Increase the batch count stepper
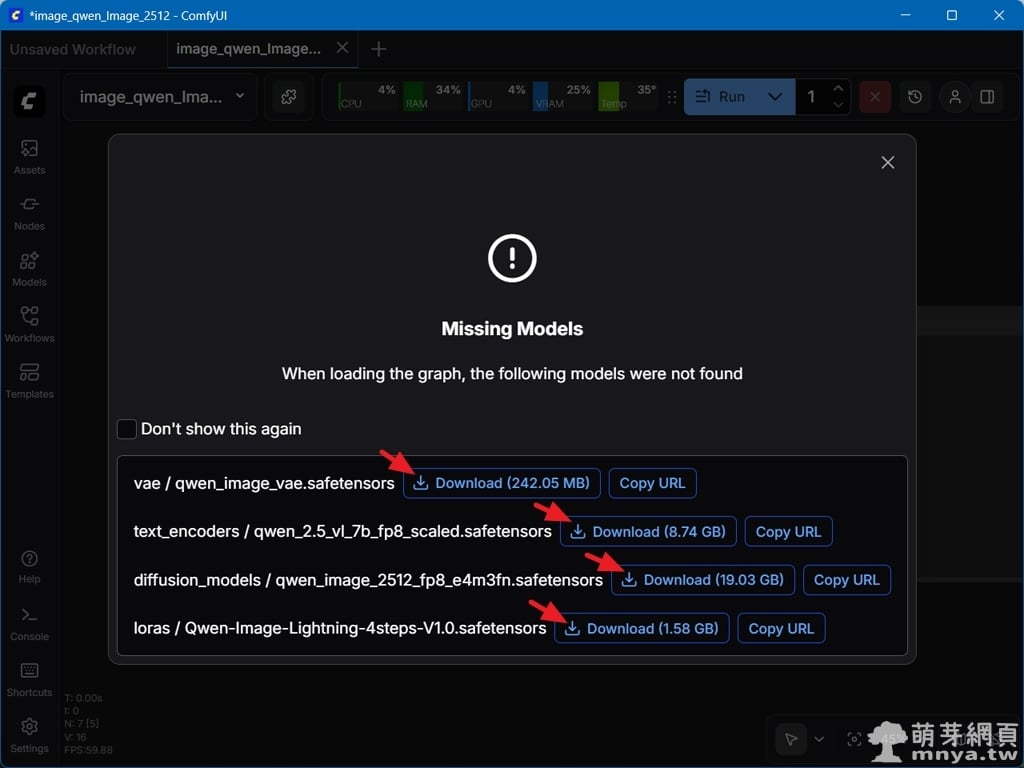Screen dimensions: 1024x768 click(838, 89)
